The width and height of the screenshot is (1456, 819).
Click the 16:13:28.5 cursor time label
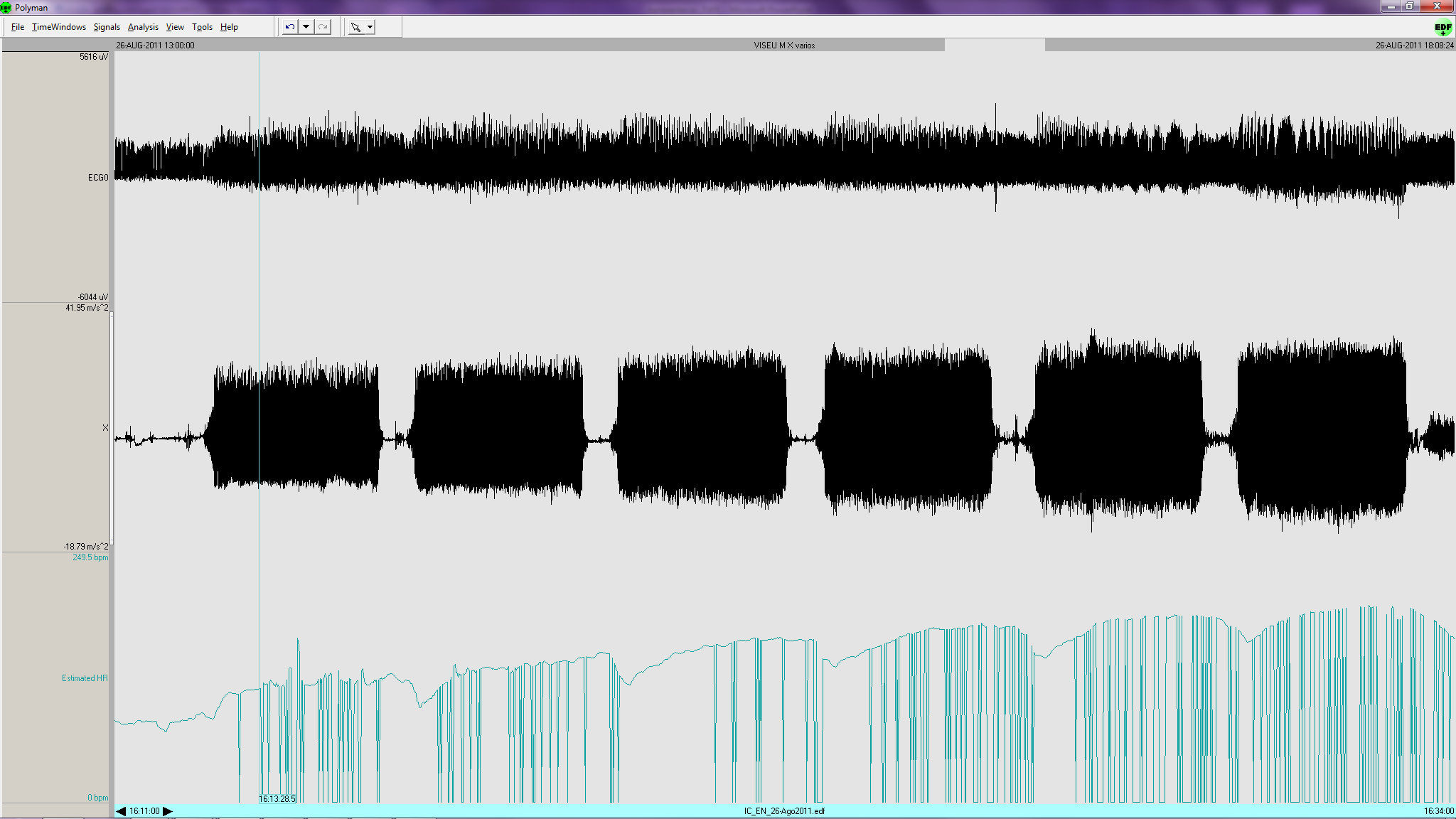(x=277, y=799)
